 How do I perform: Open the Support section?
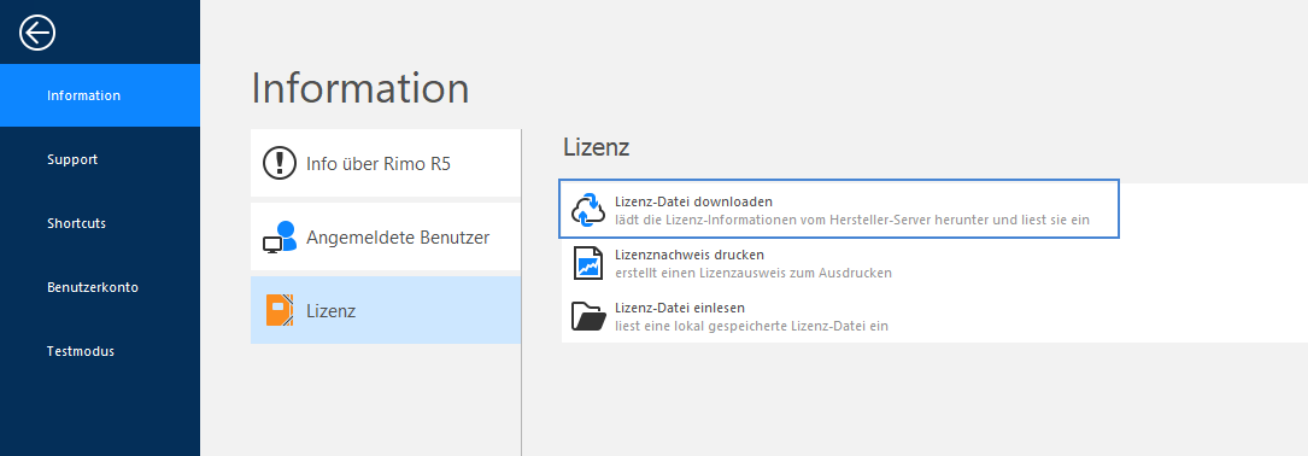click(100, 159)
